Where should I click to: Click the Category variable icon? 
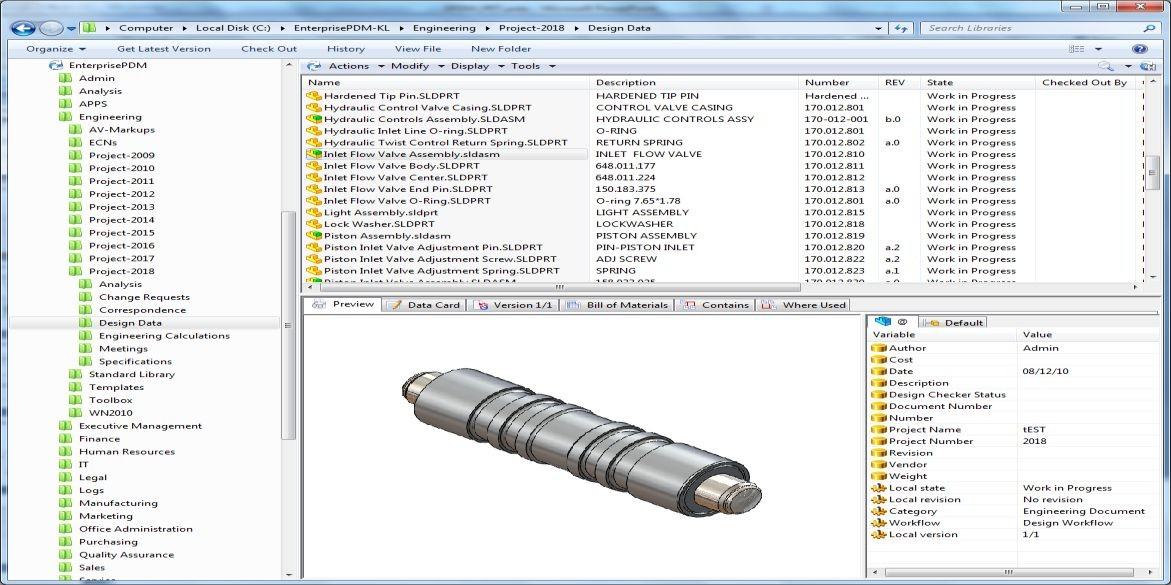(879, 511)
